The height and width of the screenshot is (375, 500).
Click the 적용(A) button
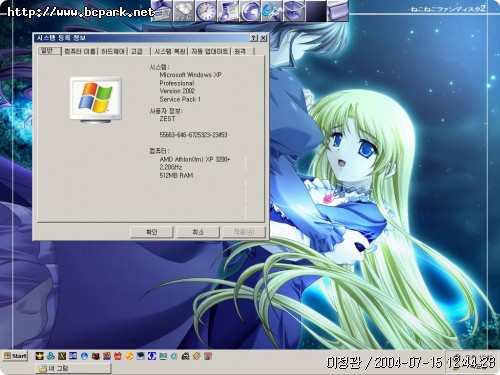tap(244, 232)
